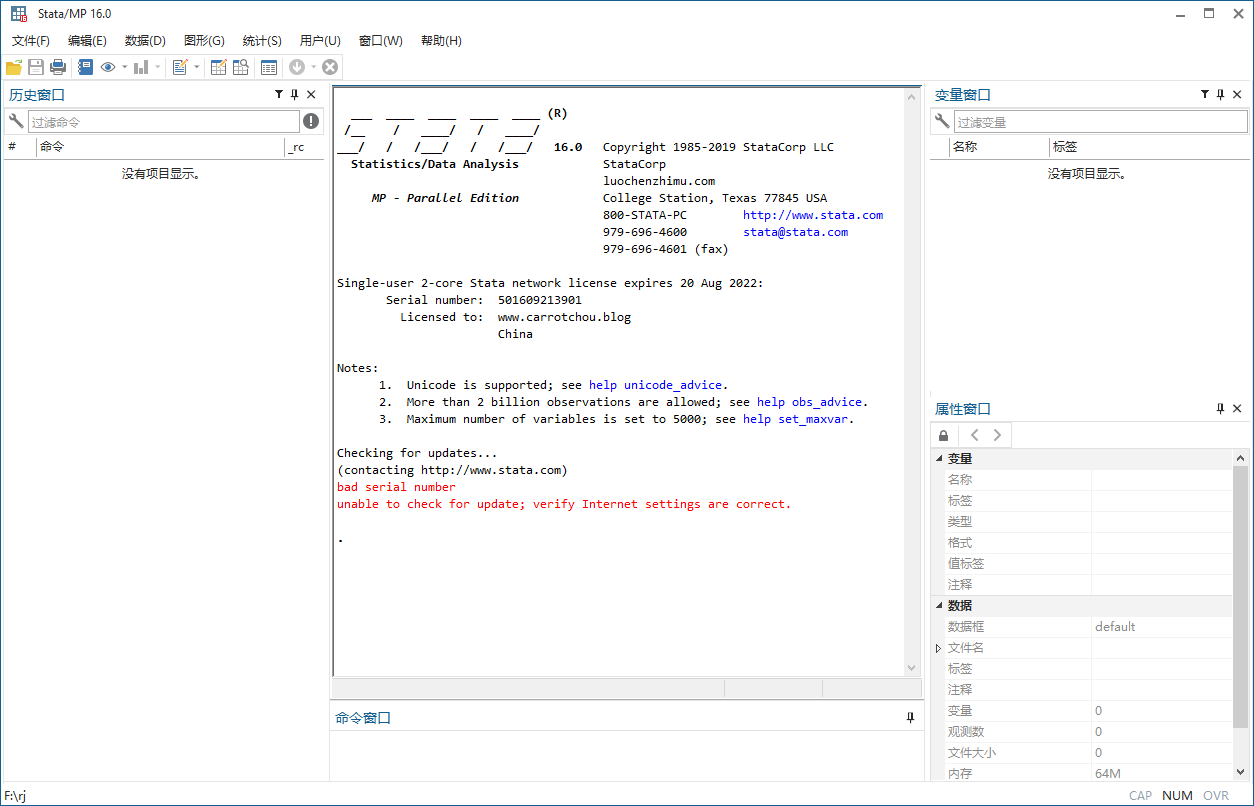Pin the 命令窗口 panel
The image size is (1254, 806).
910,718
